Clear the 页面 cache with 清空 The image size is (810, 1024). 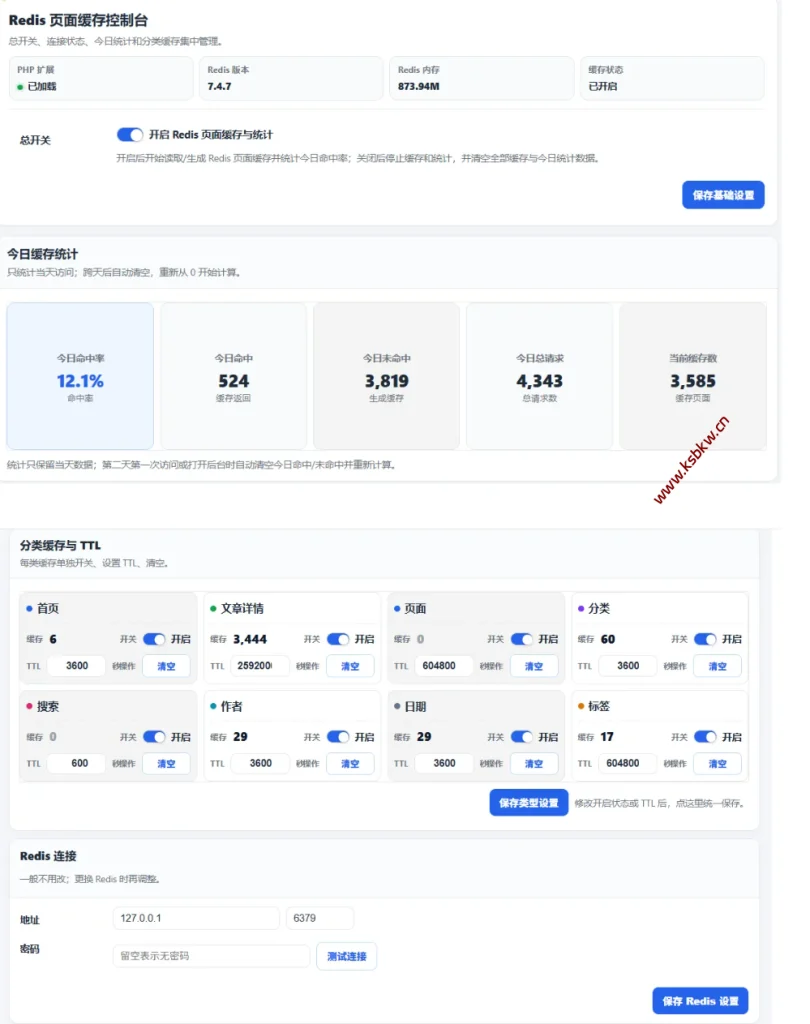[534, 666]
